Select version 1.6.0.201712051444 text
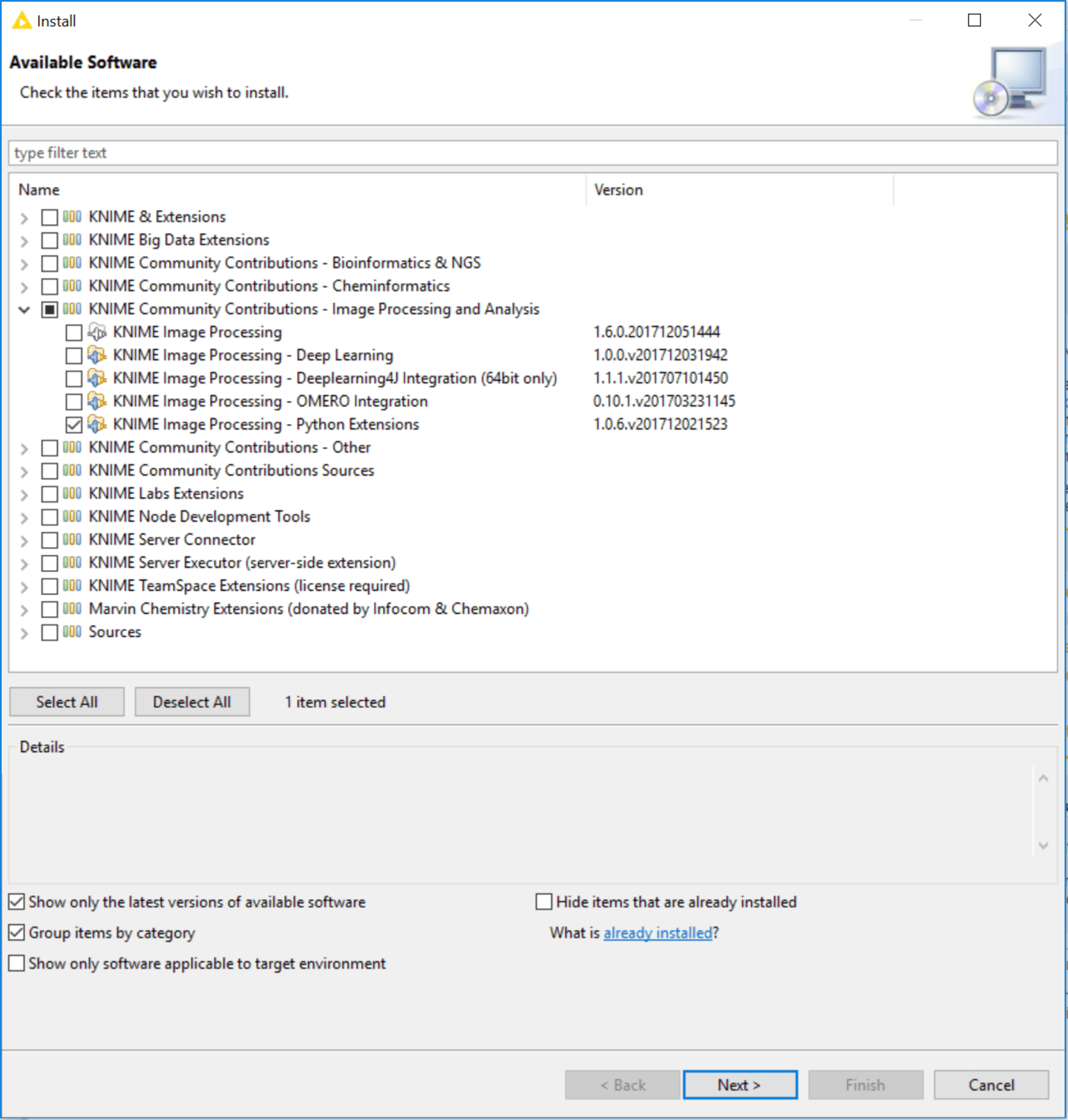 click(656, 332)
